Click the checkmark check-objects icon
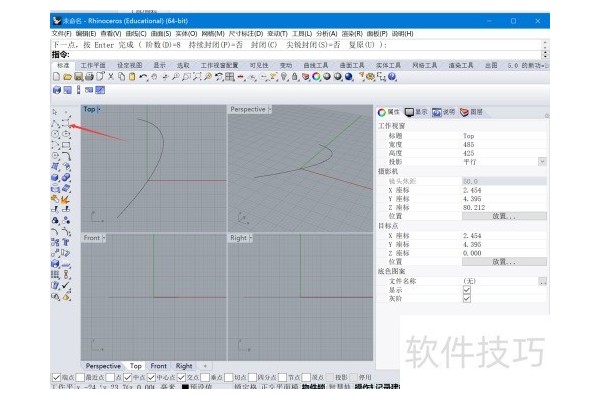The height and width of the screenshot is (400, 600). (66, 285)
